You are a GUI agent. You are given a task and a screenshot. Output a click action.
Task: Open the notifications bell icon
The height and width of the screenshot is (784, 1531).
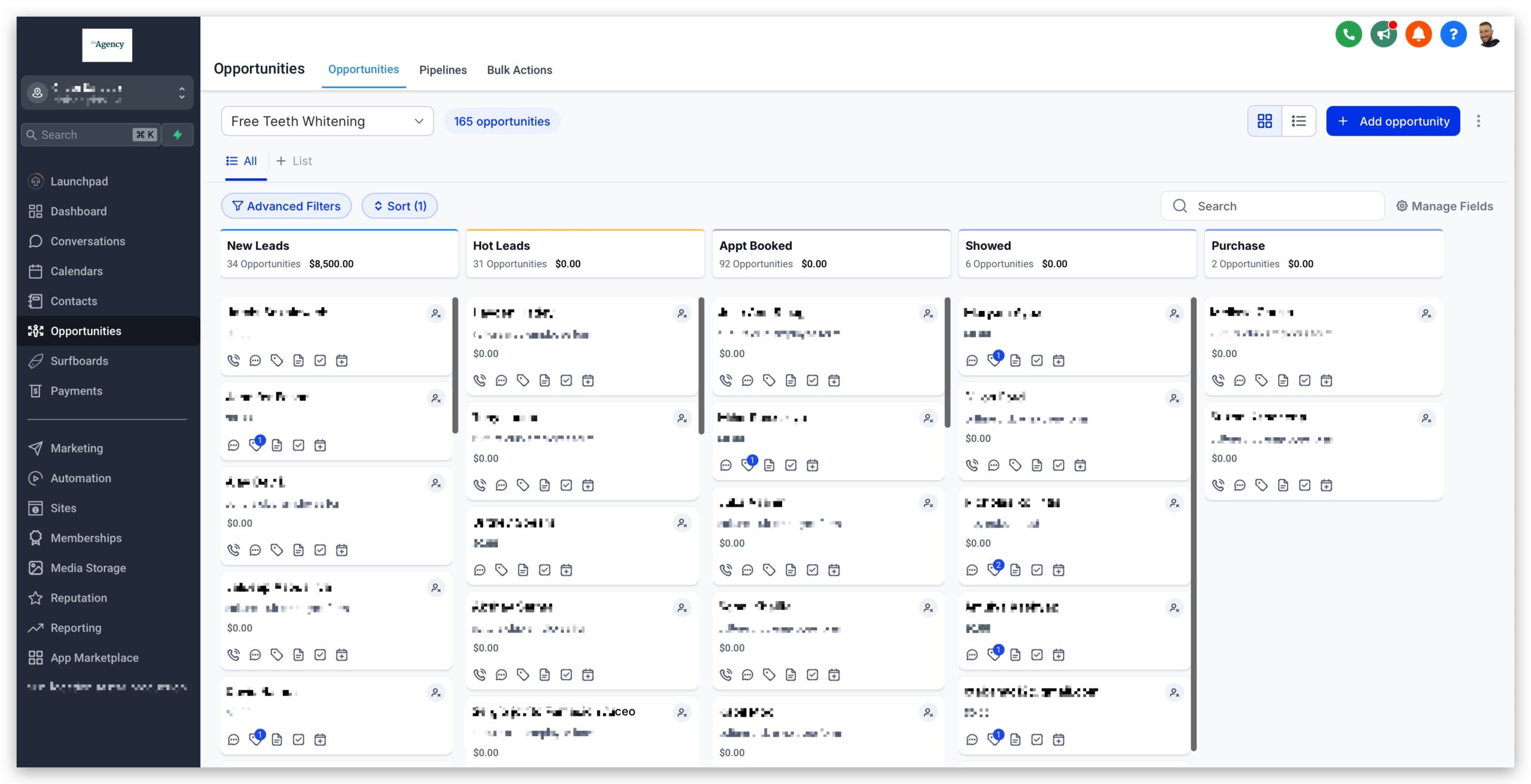1419,35
